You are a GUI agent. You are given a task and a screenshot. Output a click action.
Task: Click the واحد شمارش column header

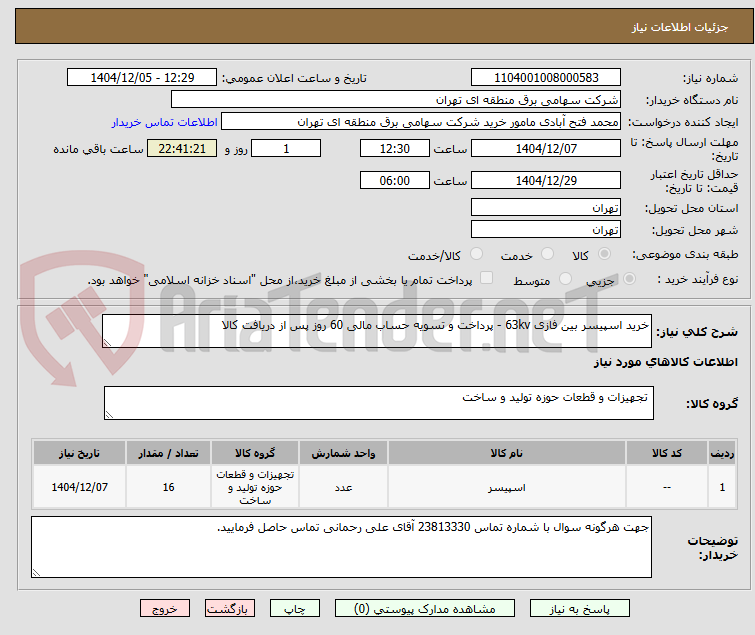(343, 453)
